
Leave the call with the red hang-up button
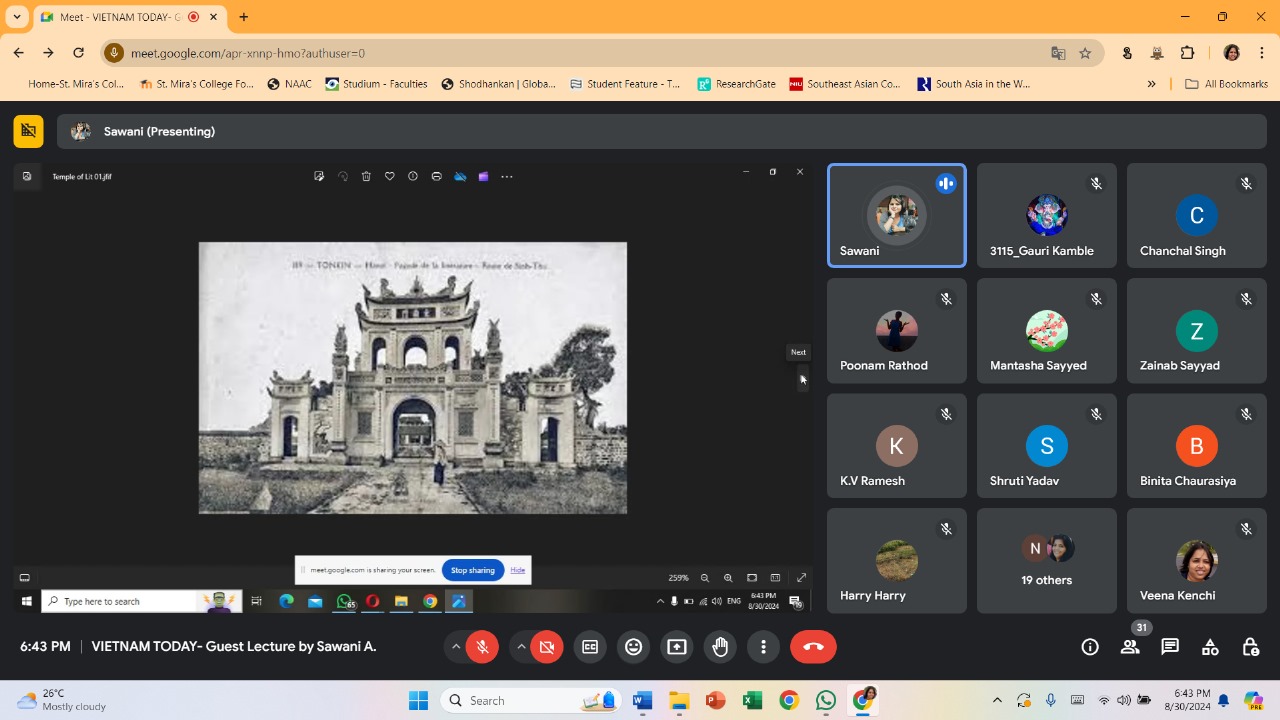pyautogui.click(x=813, y=647)
